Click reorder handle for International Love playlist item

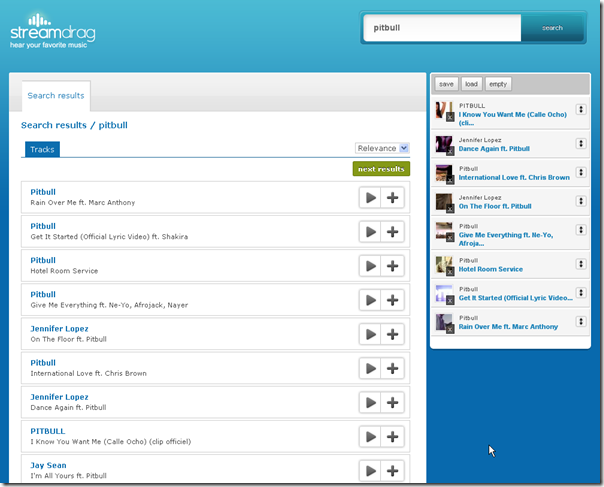(x=581, y=172)
